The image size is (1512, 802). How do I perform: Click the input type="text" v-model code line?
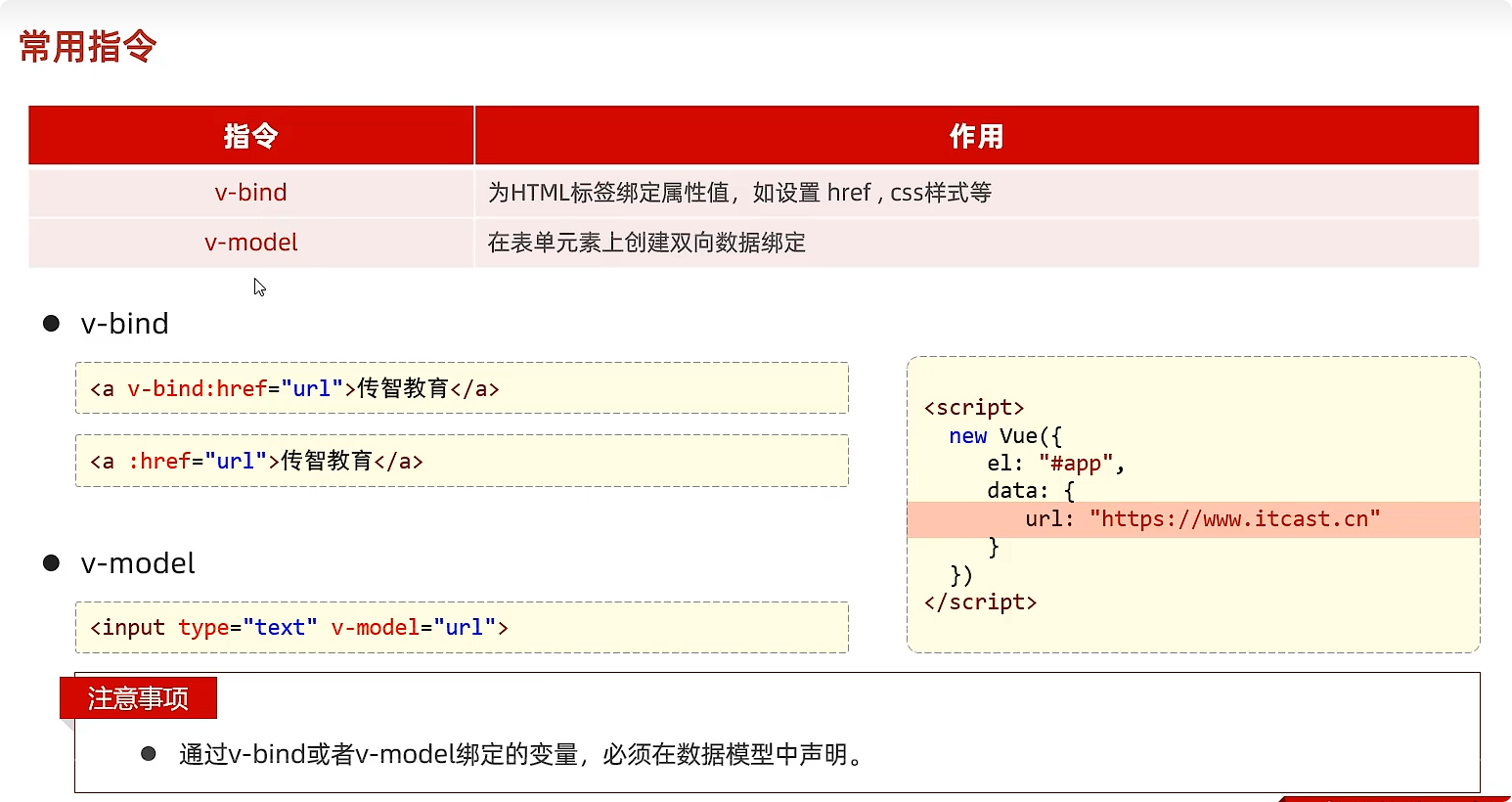462,627
